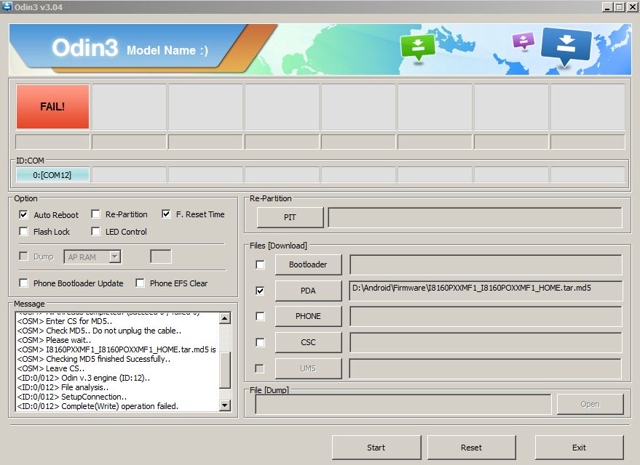
Task: Toggle the F. Reset Time checkbox
Action: click(166, 214)
